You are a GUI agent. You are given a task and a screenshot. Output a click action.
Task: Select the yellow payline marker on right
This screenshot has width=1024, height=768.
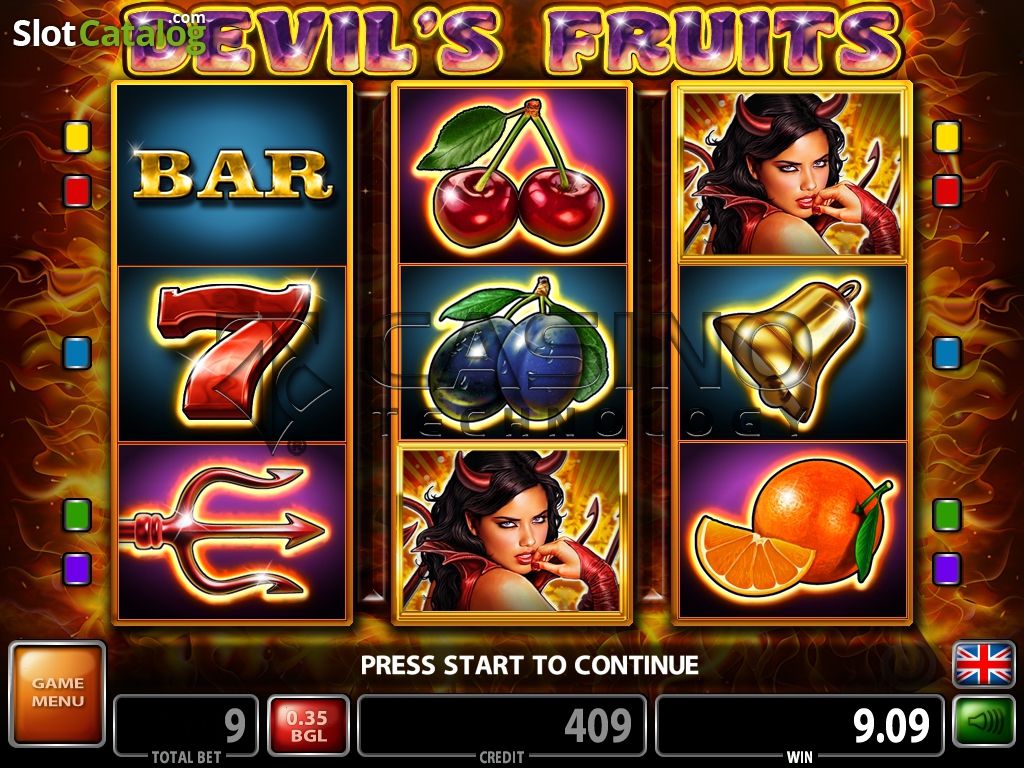tap(947, 137)
